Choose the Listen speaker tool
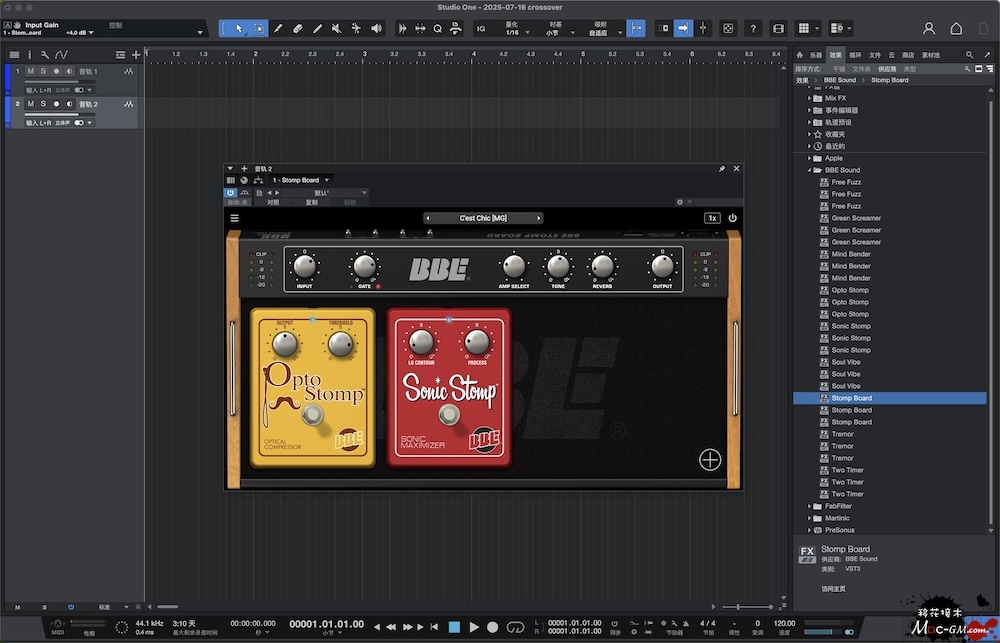 click(376, 28)
